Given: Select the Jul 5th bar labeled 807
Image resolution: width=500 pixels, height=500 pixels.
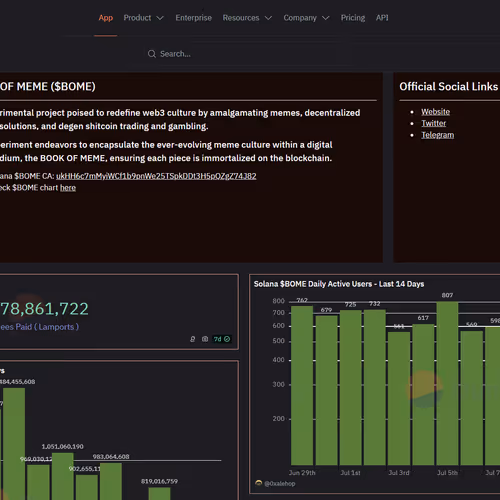Looking at the screenshot, I should tap(447, 383).
